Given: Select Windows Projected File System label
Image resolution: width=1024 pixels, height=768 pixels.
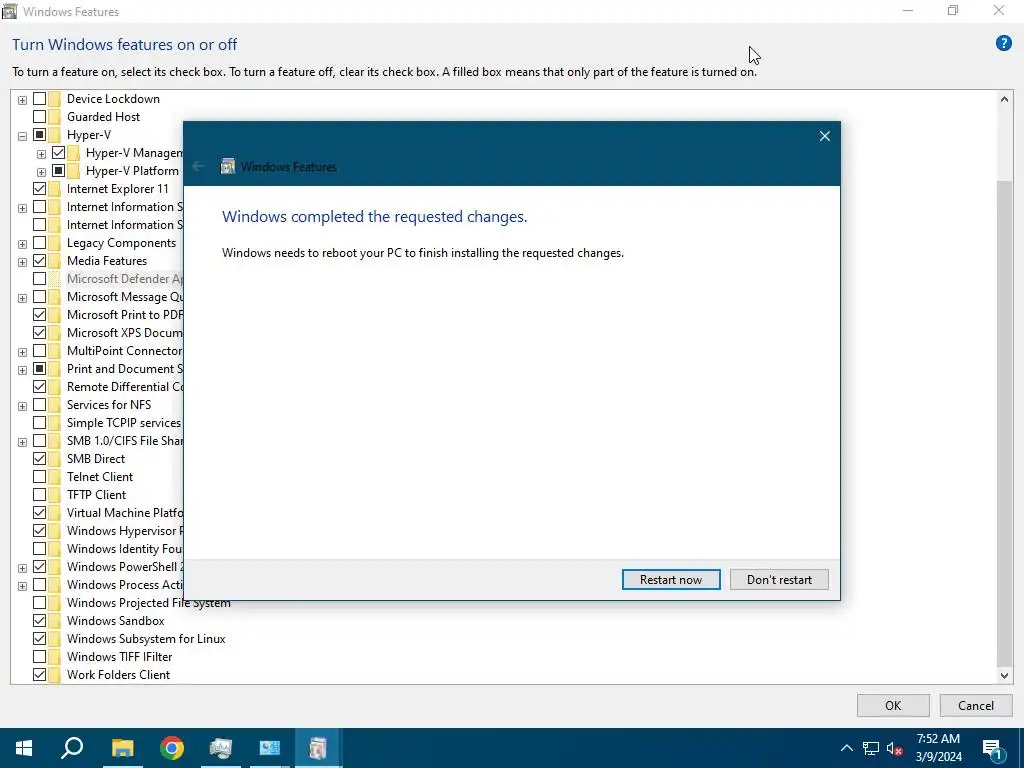Looking at the screenshot, I should [x=148, y=603].
